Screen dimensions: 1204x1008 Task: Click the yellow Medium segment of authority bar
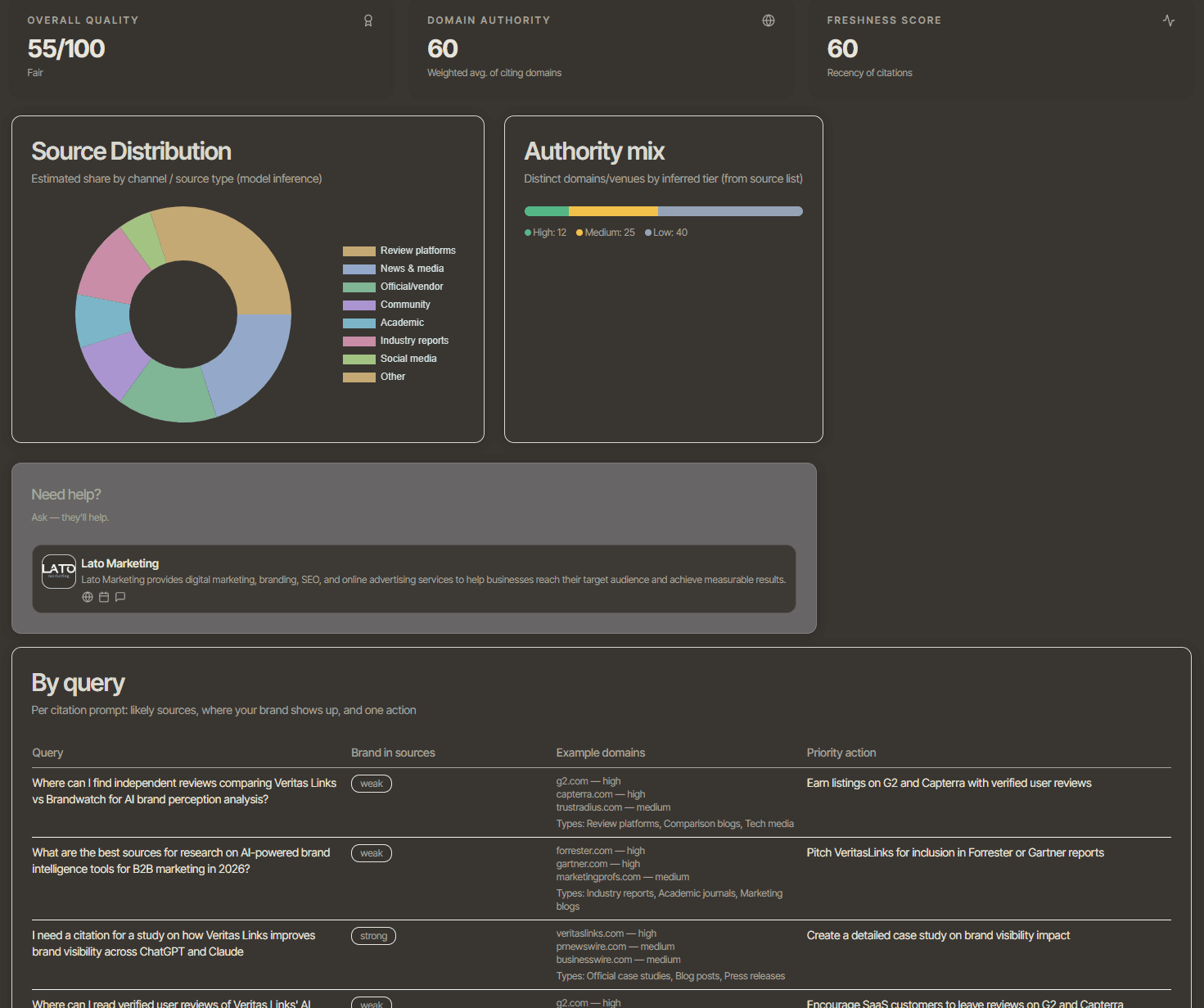(613, 211)
